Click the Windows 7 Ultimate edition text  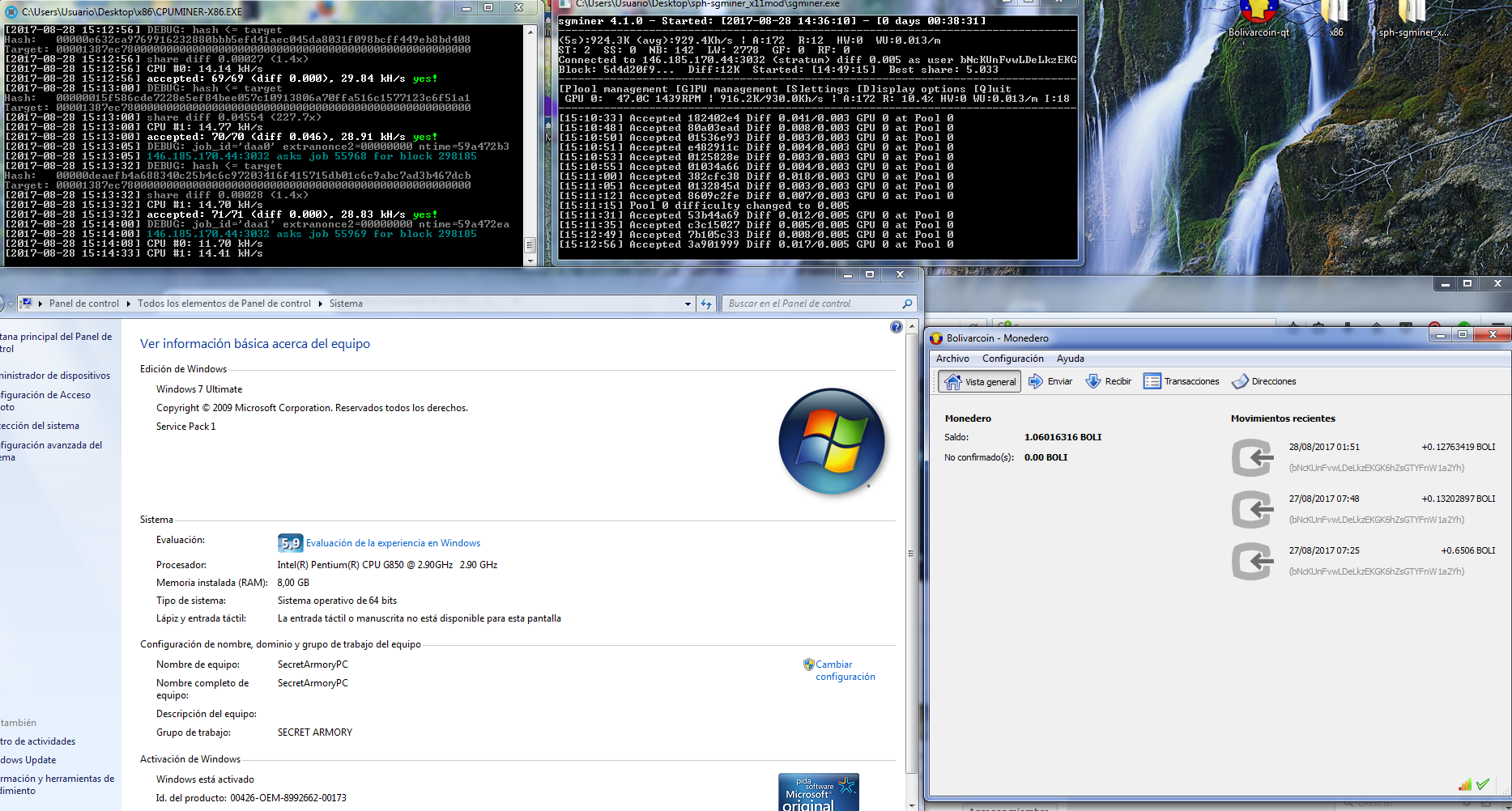point(199,389)
